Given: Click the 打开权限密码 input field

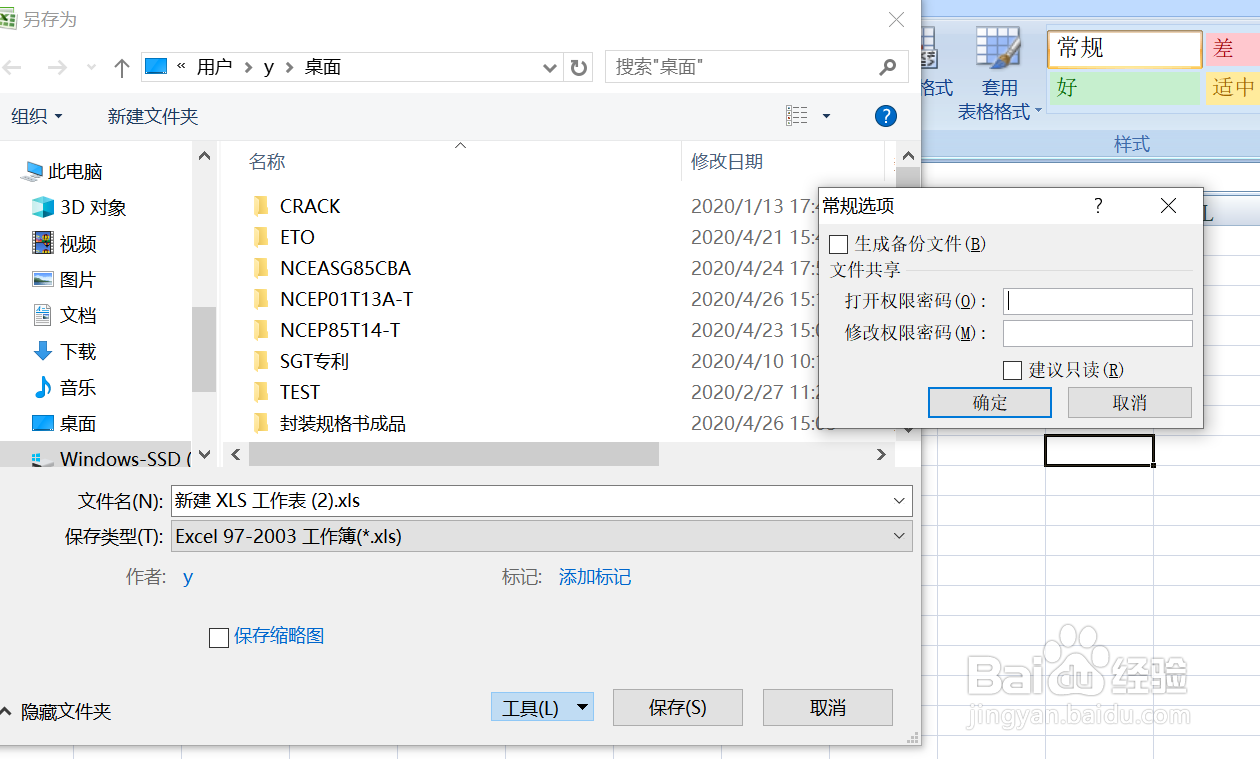Looking at the screenshot, I should click(x=1097, y=300).
